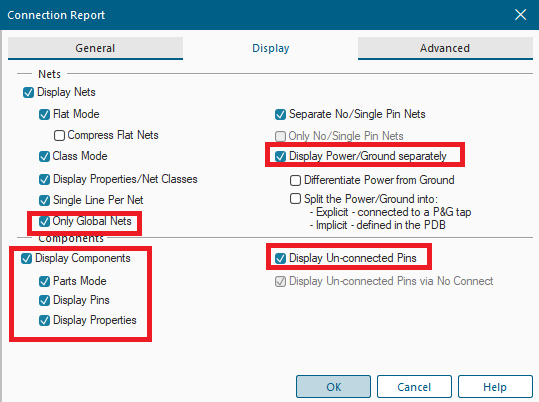The width and height of the screenshot is (539, 402).
Task: Disable Class Mode checkbox
Action: [44, 156]
